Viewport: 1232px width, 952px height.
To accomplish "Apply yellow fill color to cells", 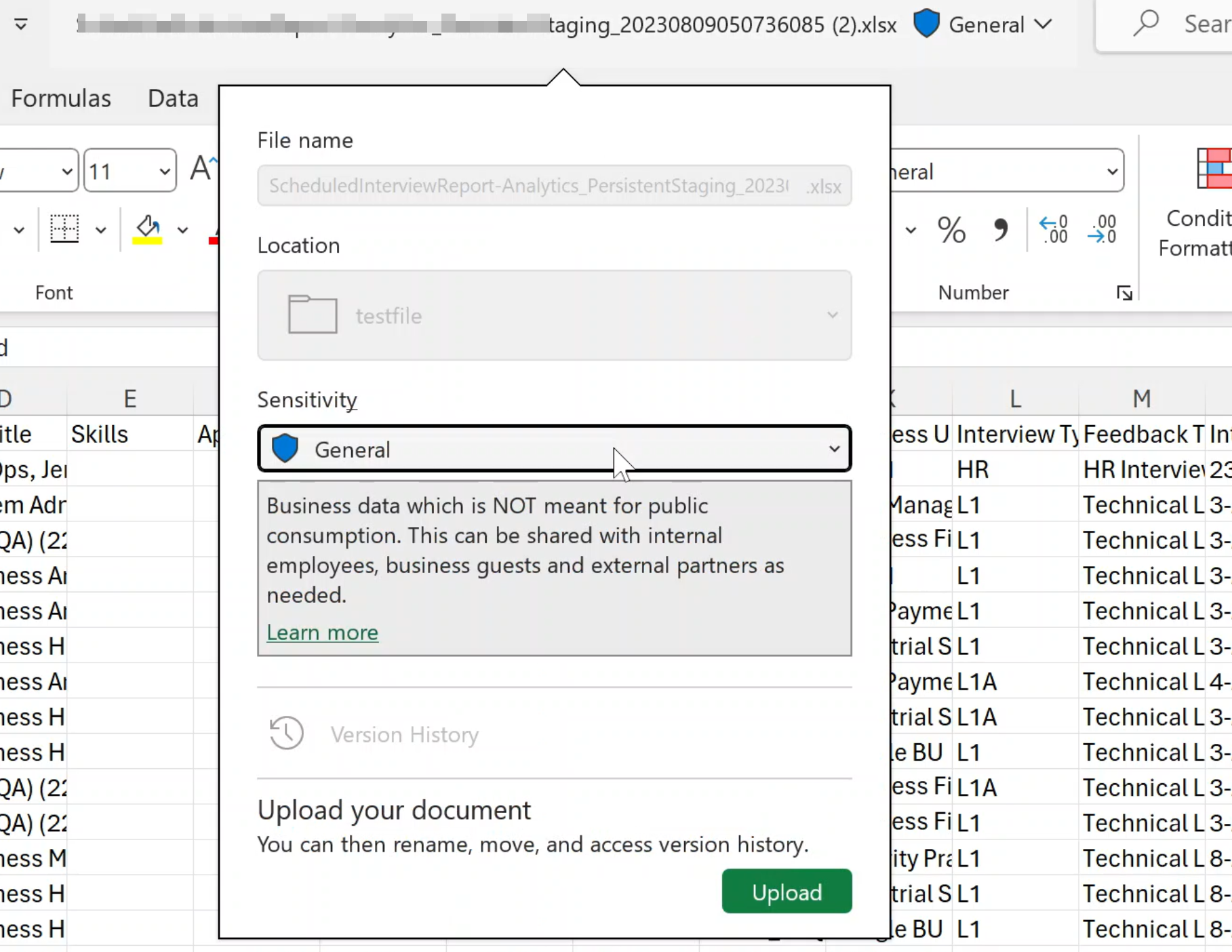I will tap(147, 229).
